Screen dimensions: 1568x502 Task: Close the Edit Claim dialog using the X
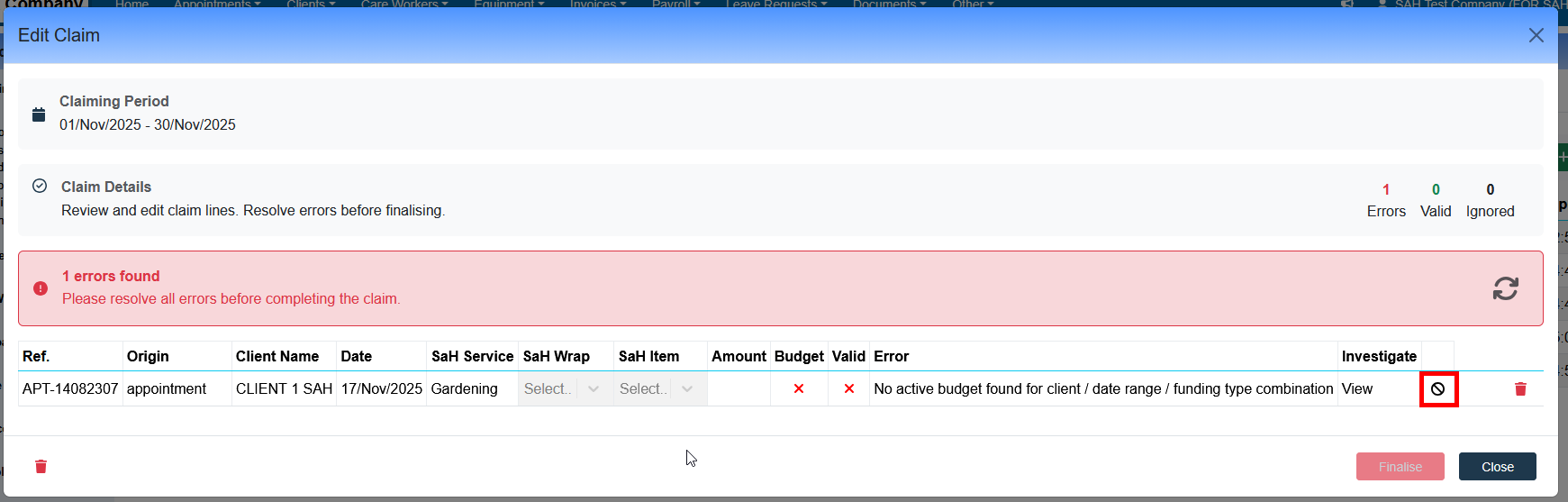tap(1536, 35)
